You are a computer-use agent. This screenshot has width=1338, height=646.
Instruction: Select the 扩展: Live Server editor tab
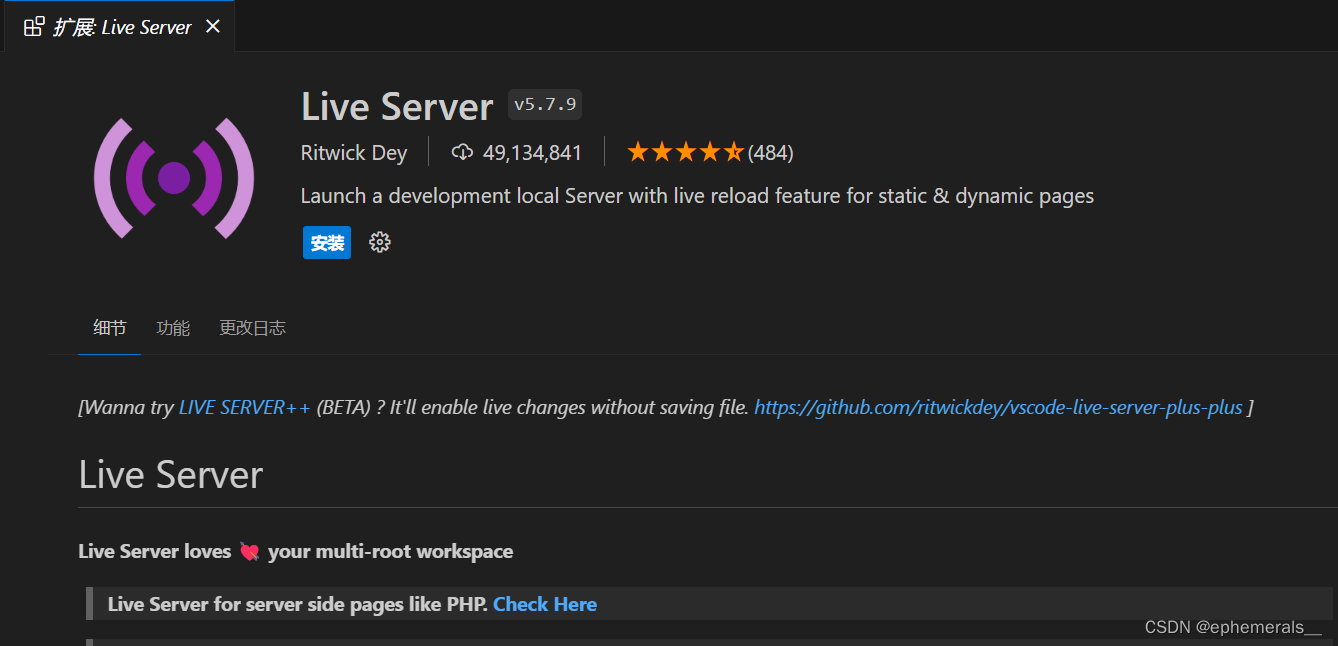118,27
